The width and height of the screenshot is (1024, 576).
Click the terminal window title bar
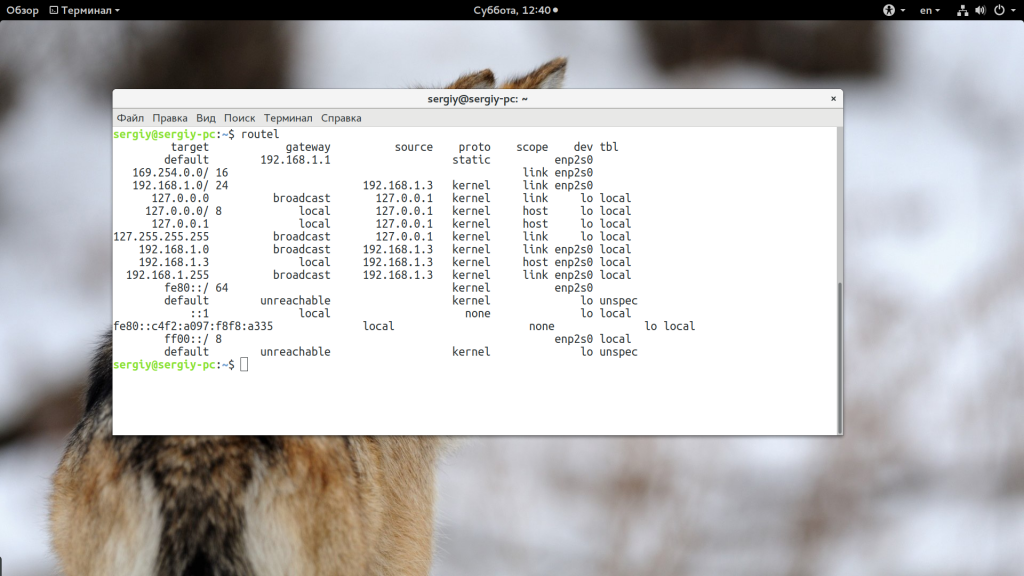tap(477, 99)
